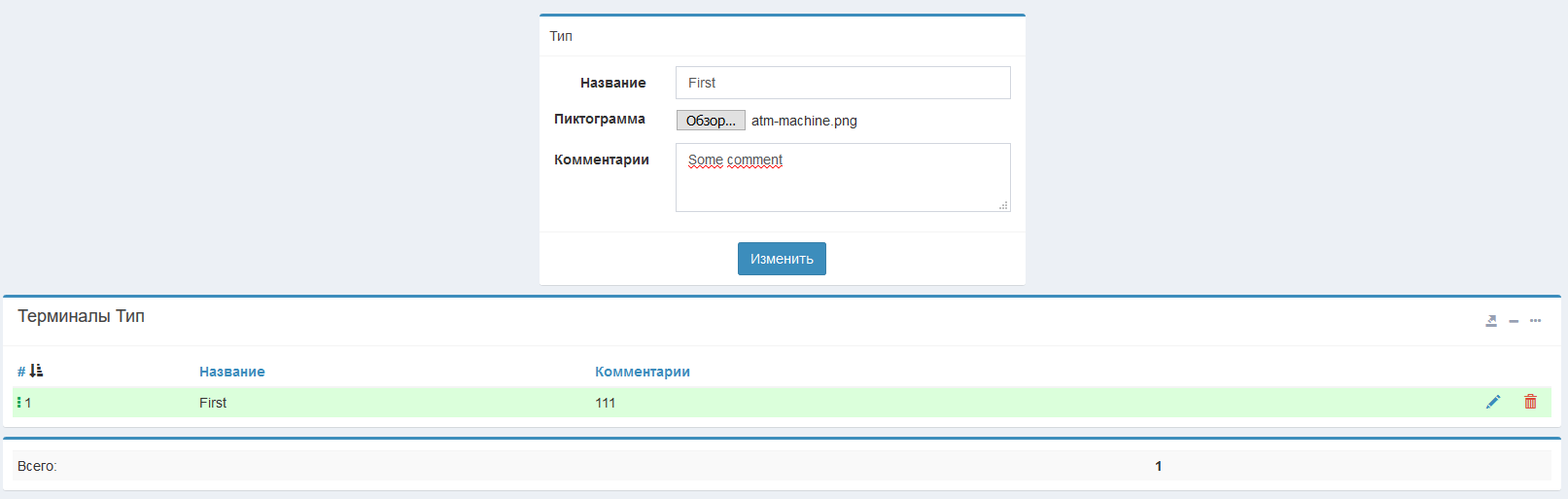Grab the textarea resize handle corner
The image size is (1568, 499).
[1004, 205]
